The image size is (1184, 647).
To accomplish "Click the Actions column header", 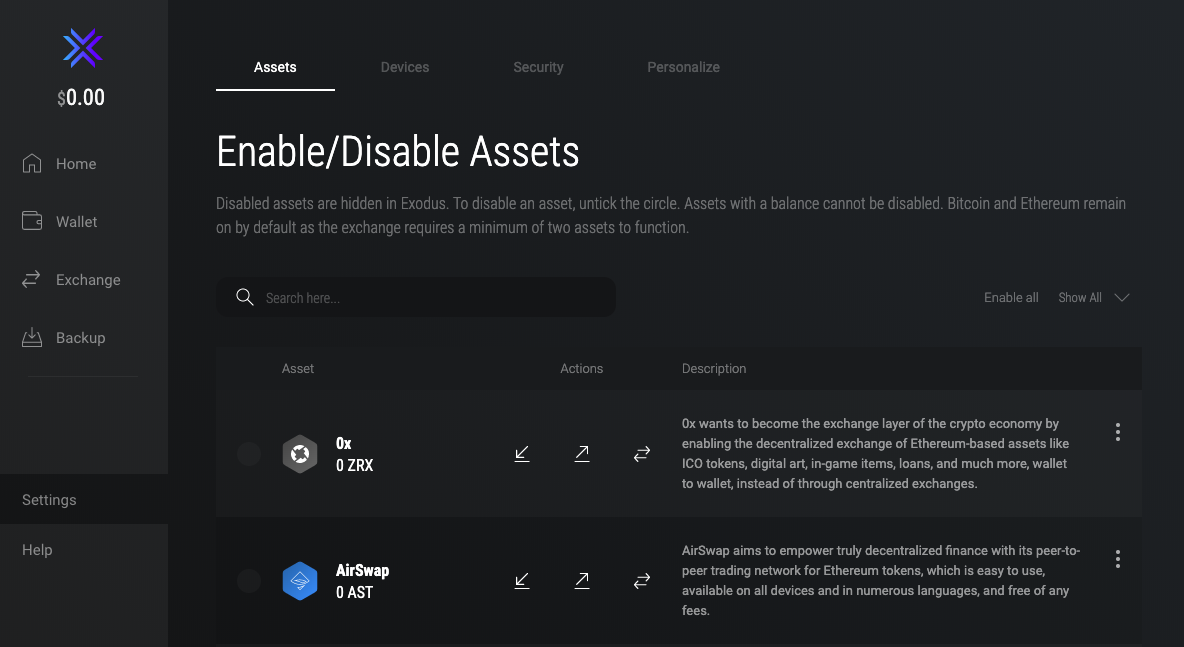I will pos(581,368).
